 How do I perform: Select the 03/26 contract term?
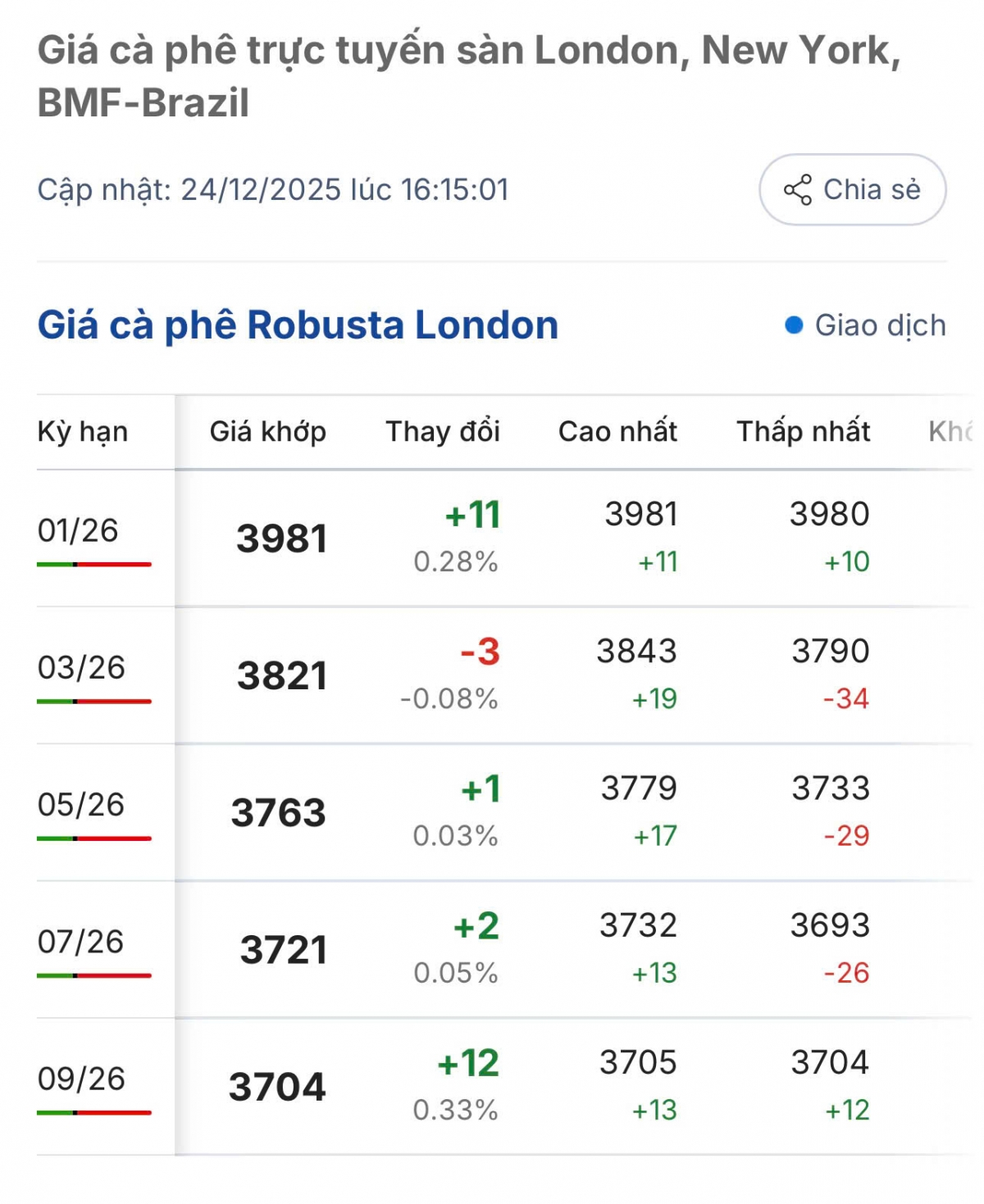[x=81, y=667]
